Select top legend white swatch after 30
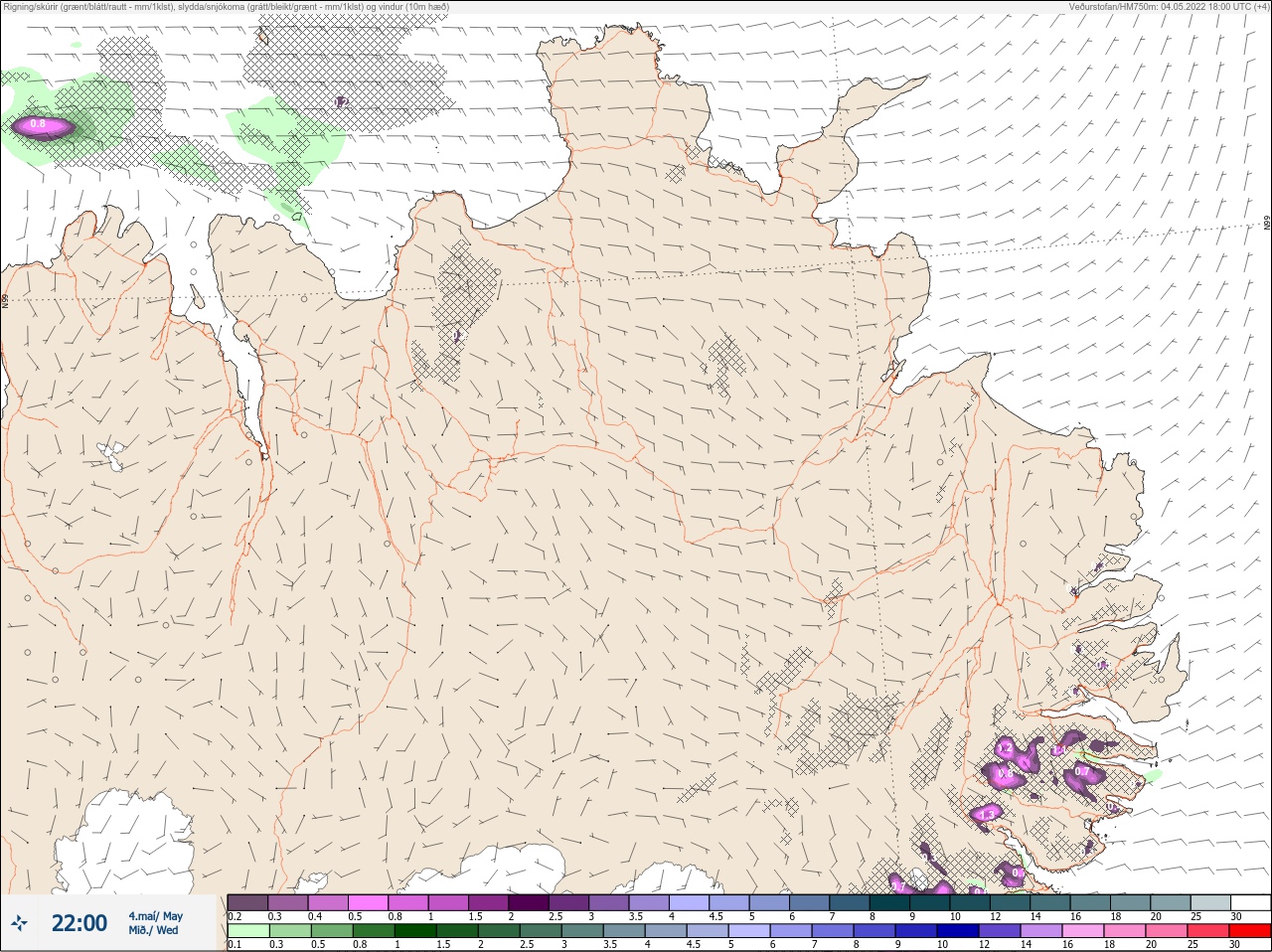Viewport: 1272px width, 952px height. (x=1251, y=902)
